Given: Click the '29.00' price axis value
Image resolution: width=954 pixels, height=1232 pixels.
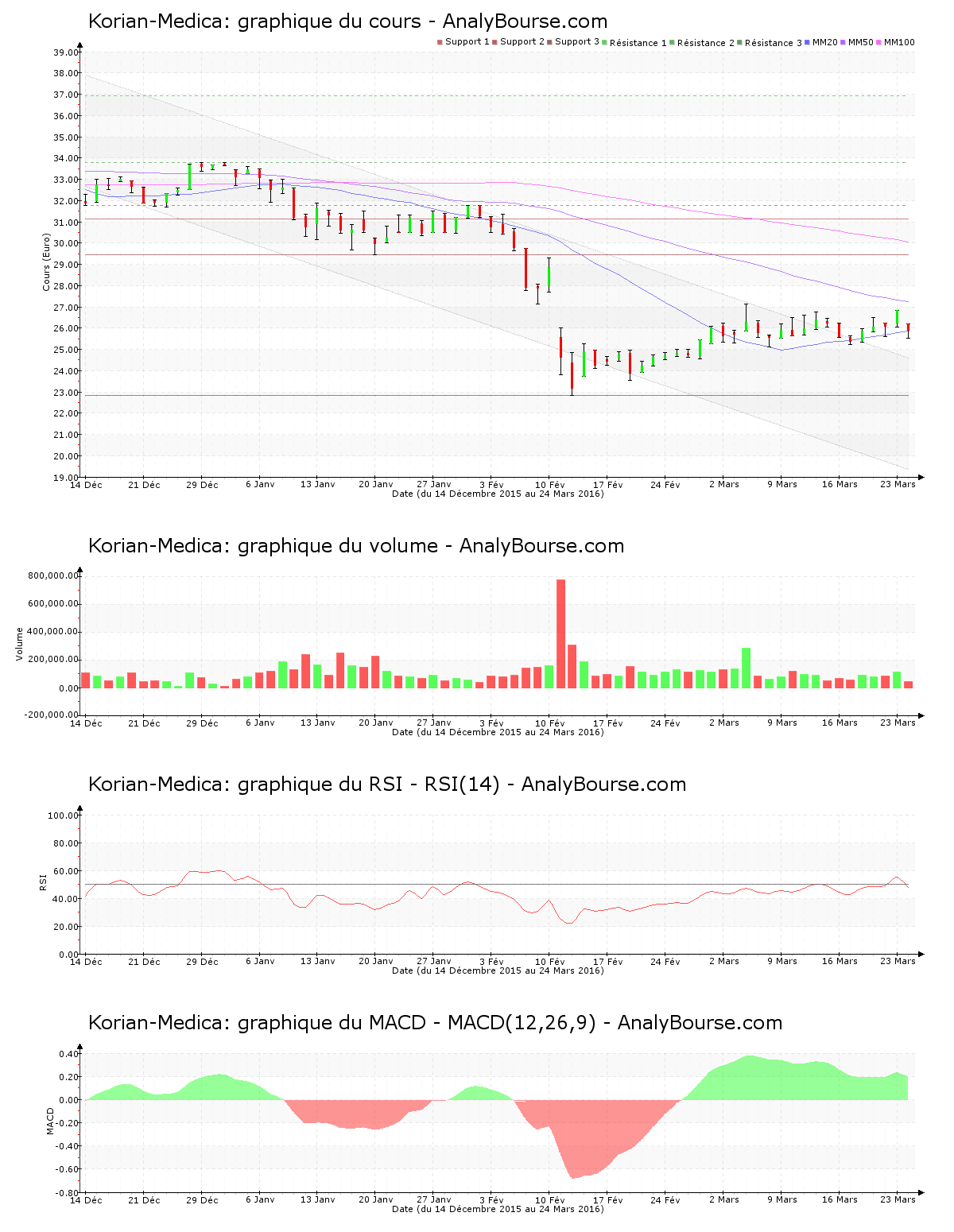Looking at the screenshot, I should [66, 265].
